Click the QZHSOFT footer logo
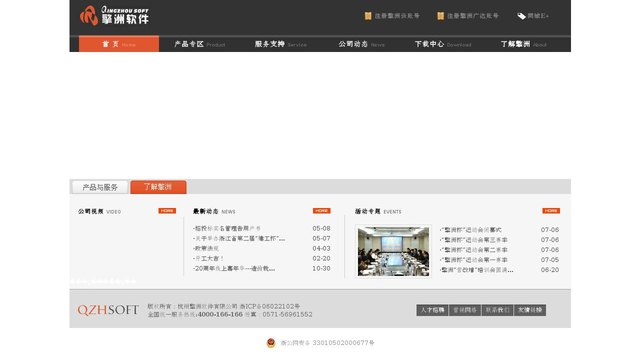This screenshot has width=640, height=360. point(108,310)
